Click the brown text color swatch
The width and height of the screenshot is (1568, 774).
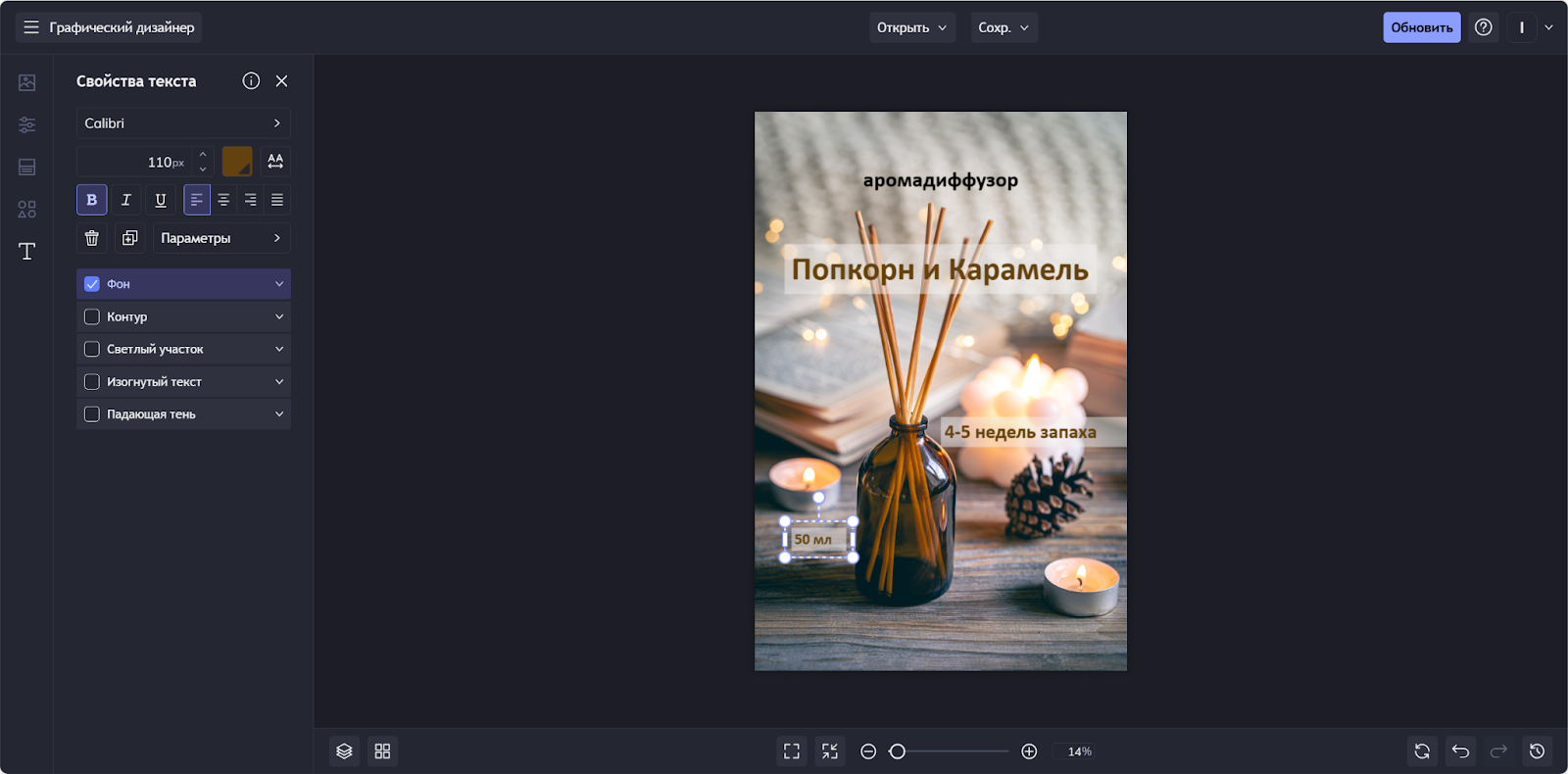click(x=237, y=162)
